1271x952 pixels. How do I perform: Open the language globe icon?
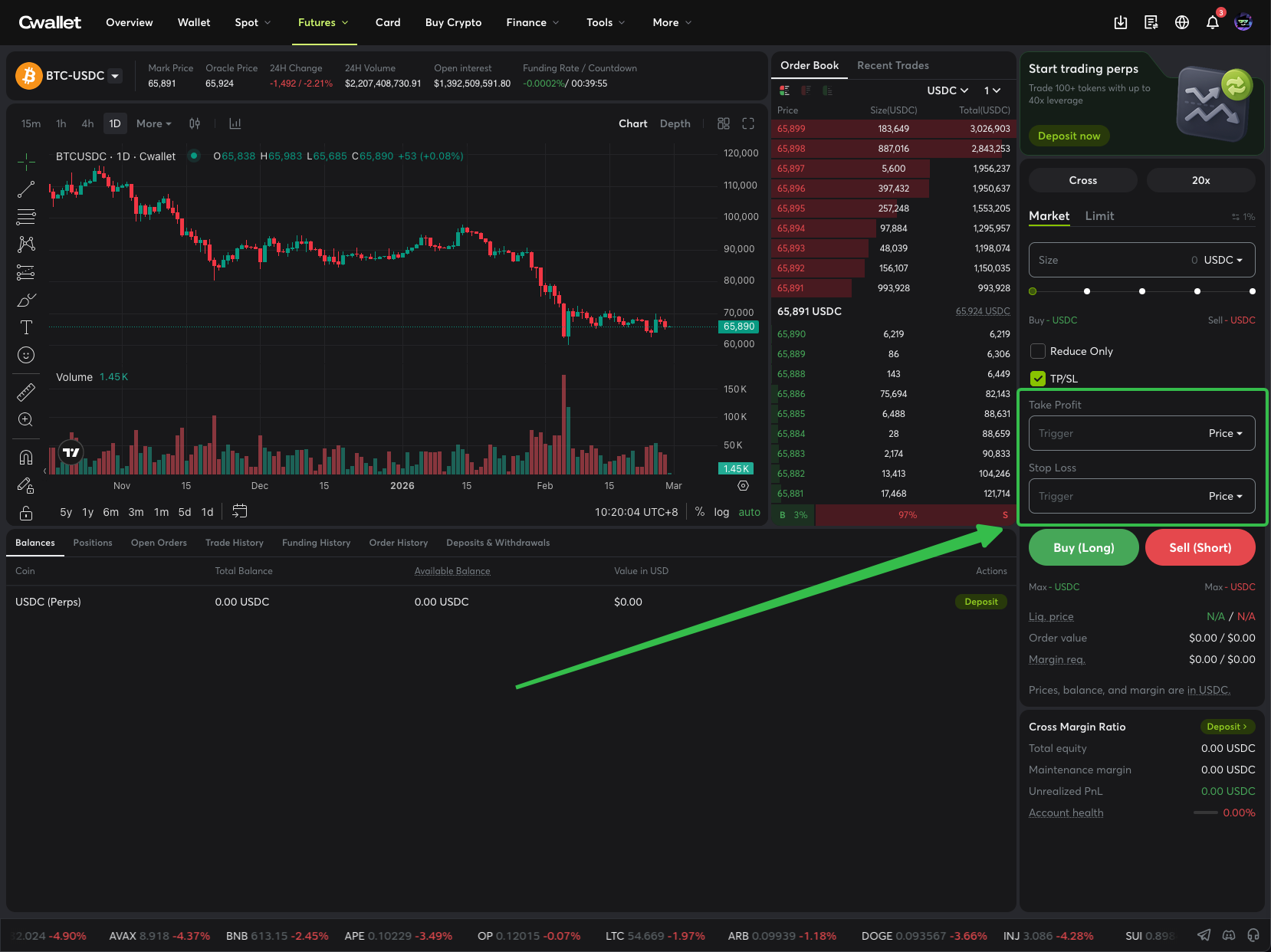click(1181, 23)
